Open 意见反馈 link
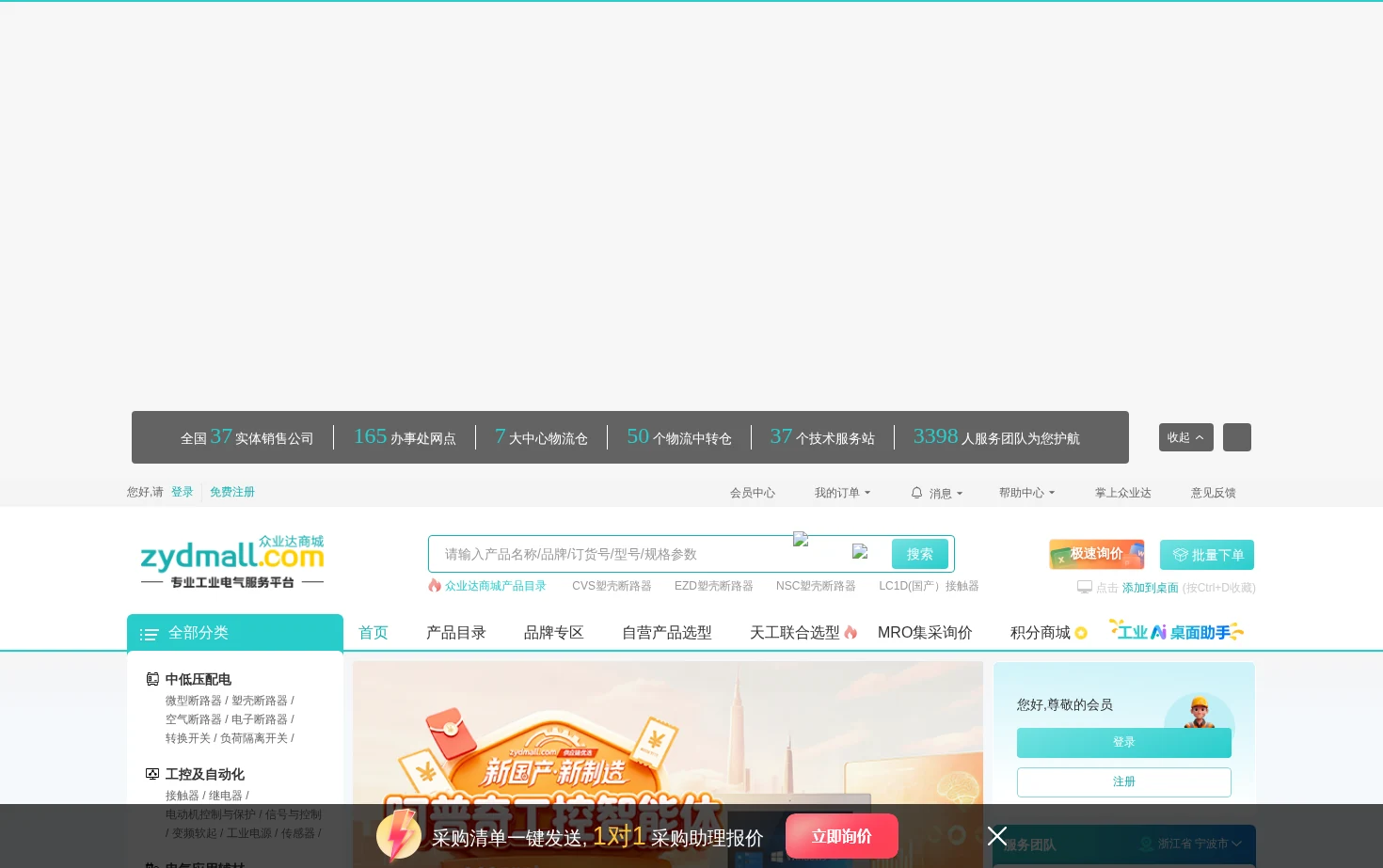The width and height of the screenshot is (1383, 868). point(1214,493)
